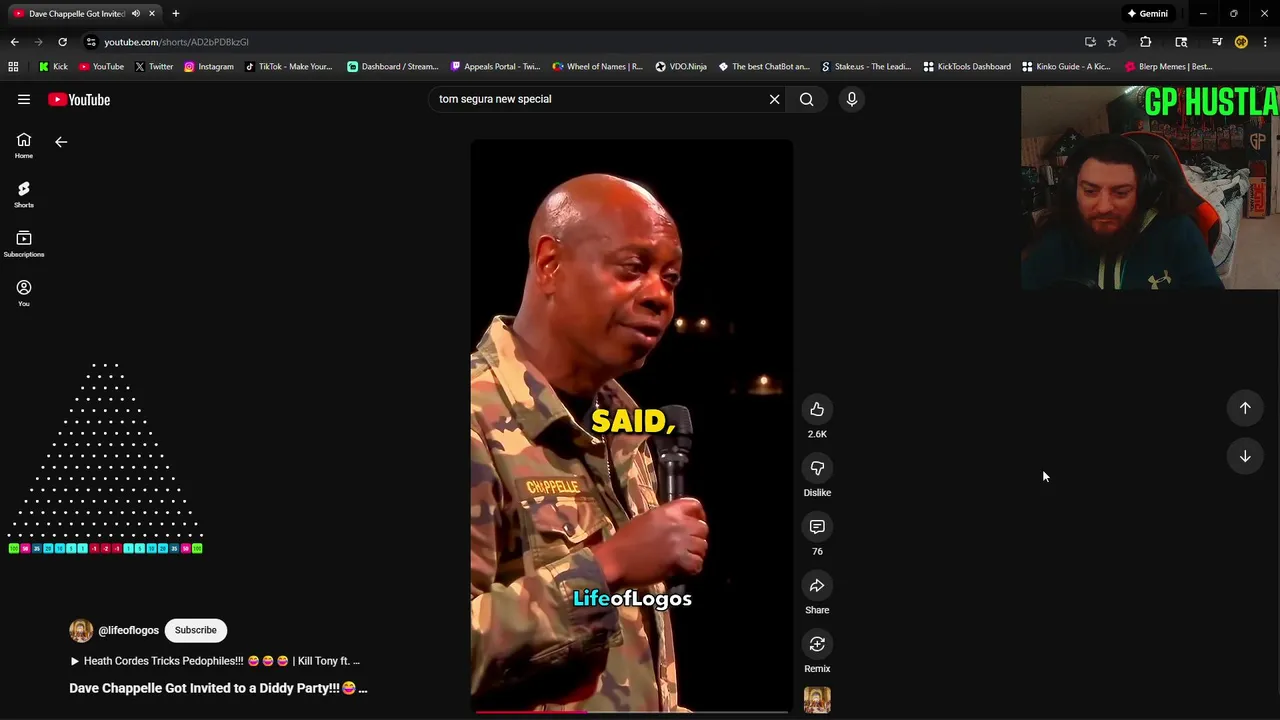The height and width of the screenshot is (720, 1280).
Task: Open the browser profile avatar
Action: (1241, 42)
